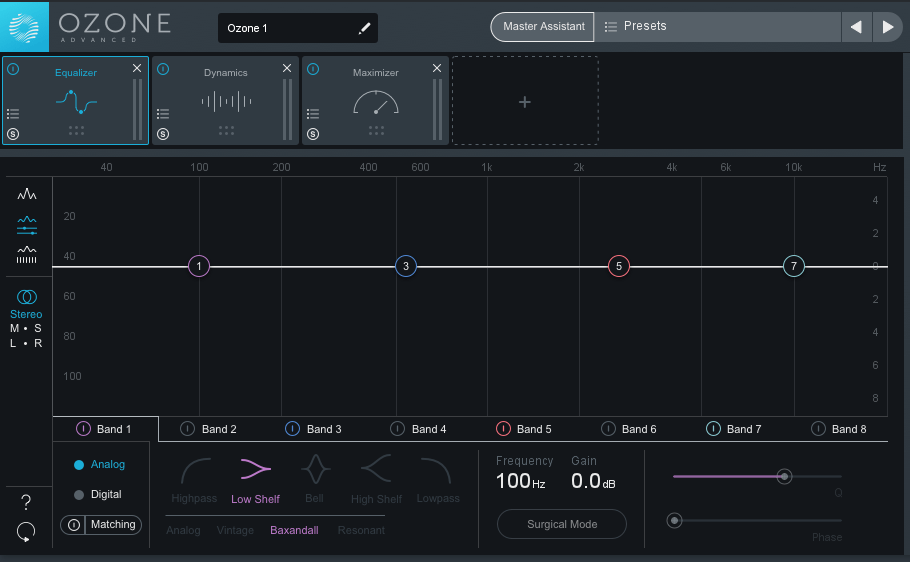Image resolution: width=910 pixels, height=562 pixels.
Task: Open the Band 3 tab
Action: (323, 429)
